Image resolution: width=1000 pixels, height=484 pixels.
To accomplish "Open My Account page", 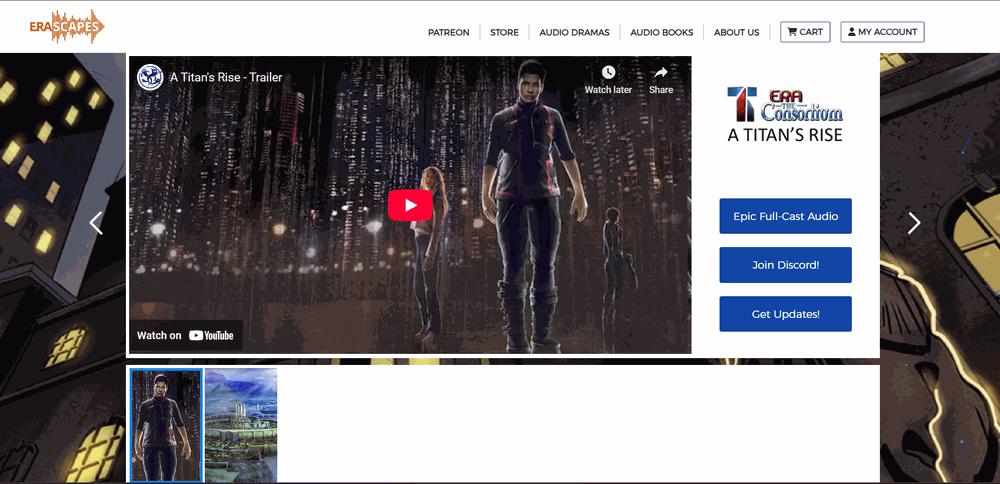I will point(882,32).
